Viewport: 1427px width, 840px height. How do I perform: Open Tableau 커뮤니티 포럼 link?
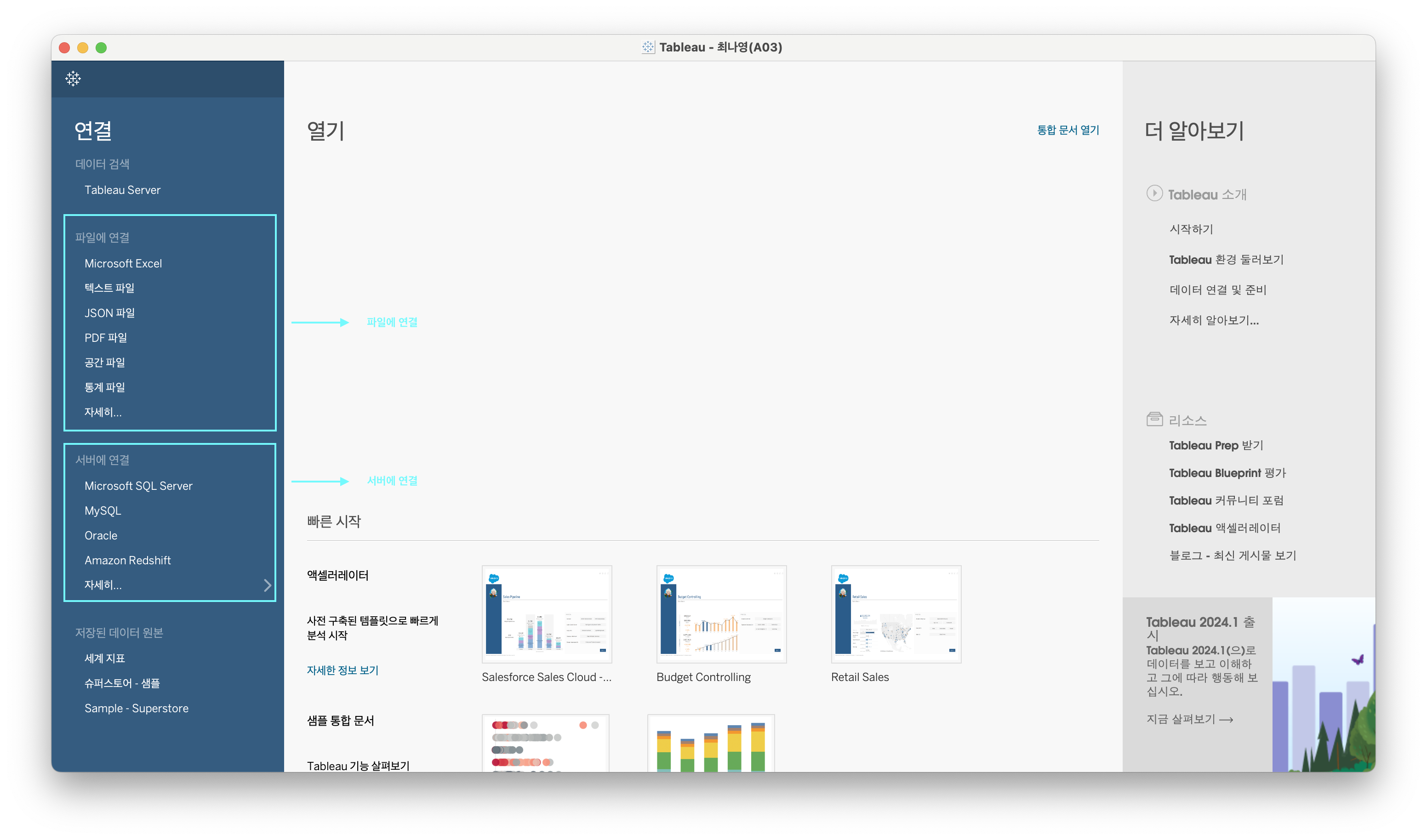tap(1226, 501)
